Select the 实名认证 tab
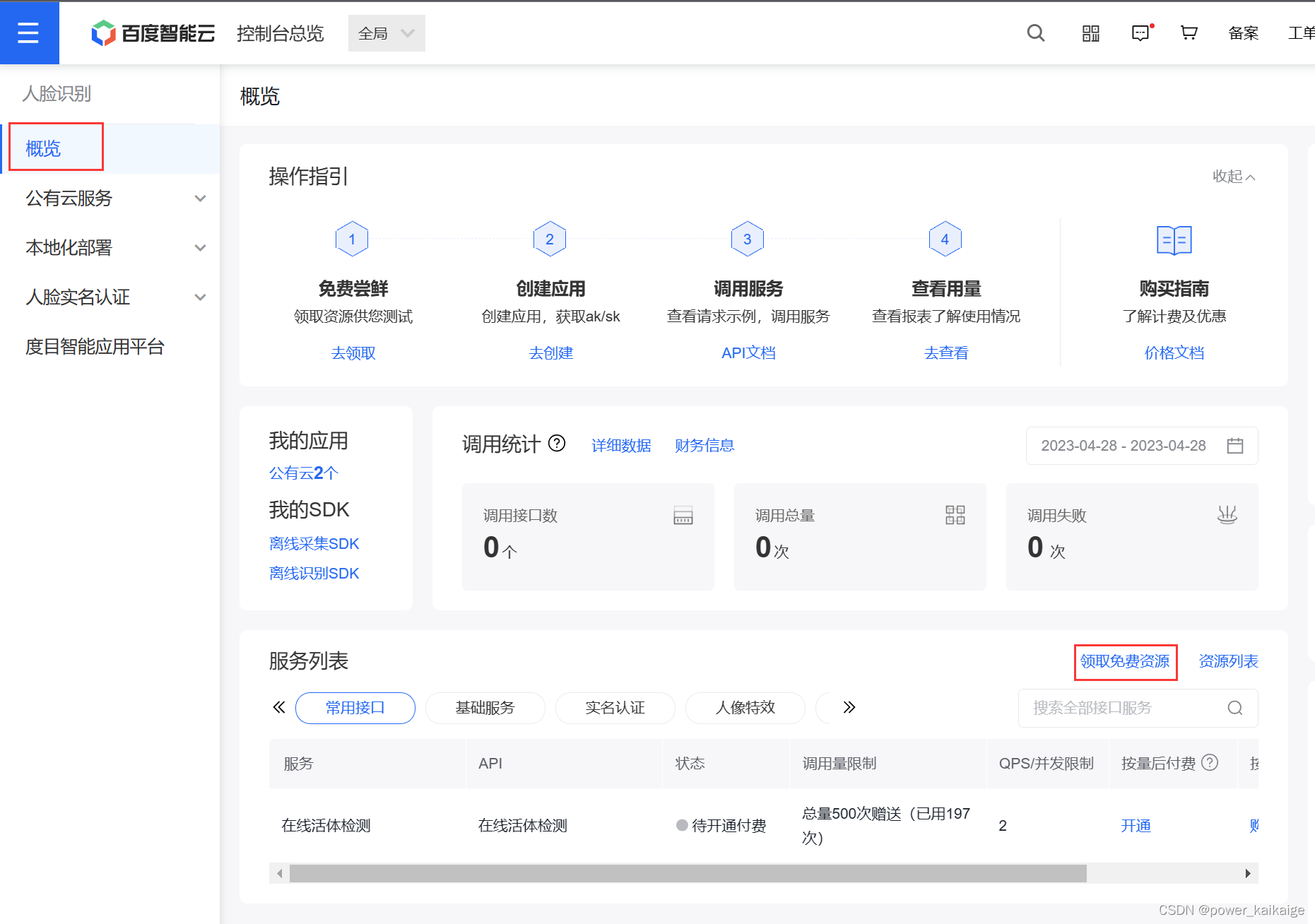The image size is (1315, 924). click(x=615, y=708)
